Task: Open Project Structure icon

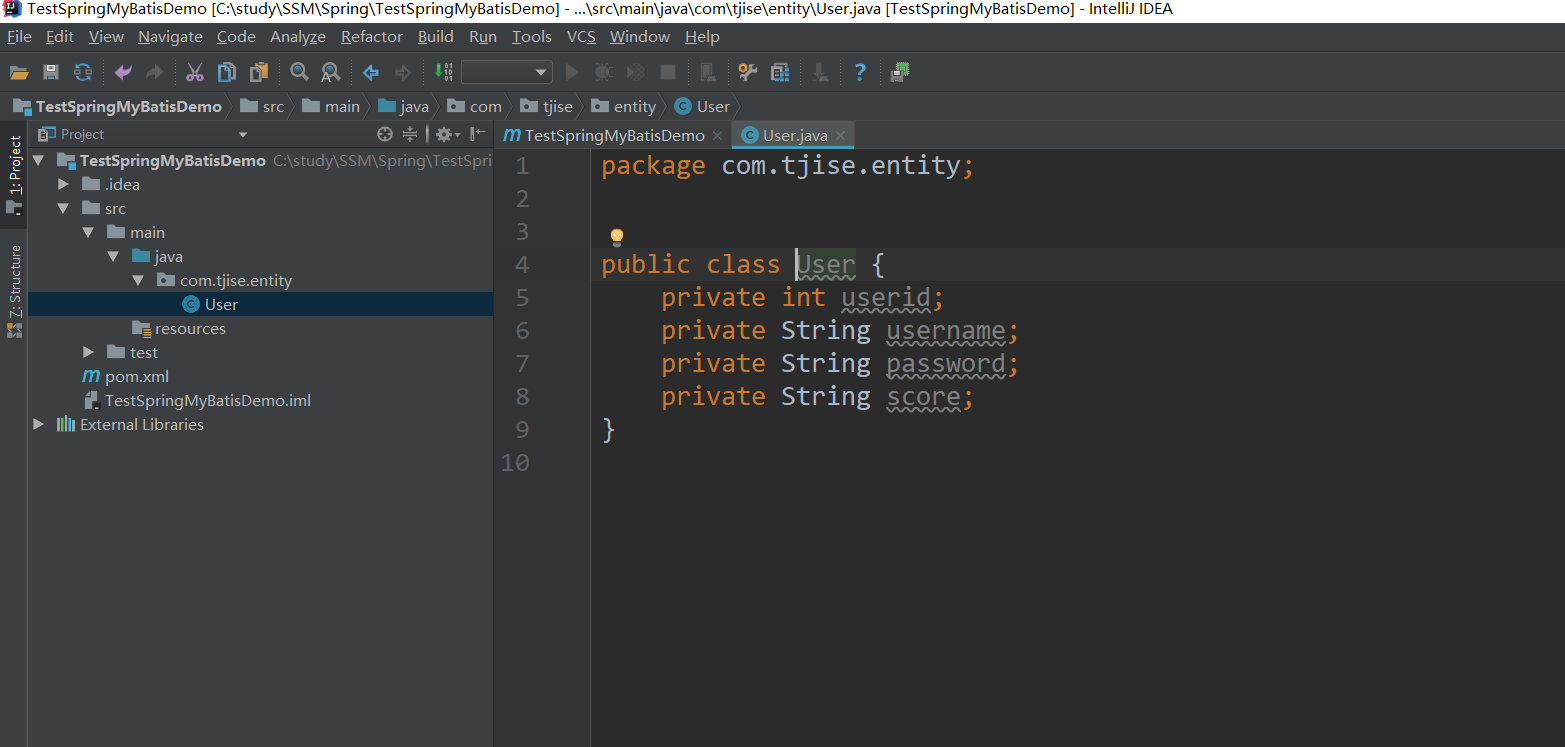Action: (779, 72)
